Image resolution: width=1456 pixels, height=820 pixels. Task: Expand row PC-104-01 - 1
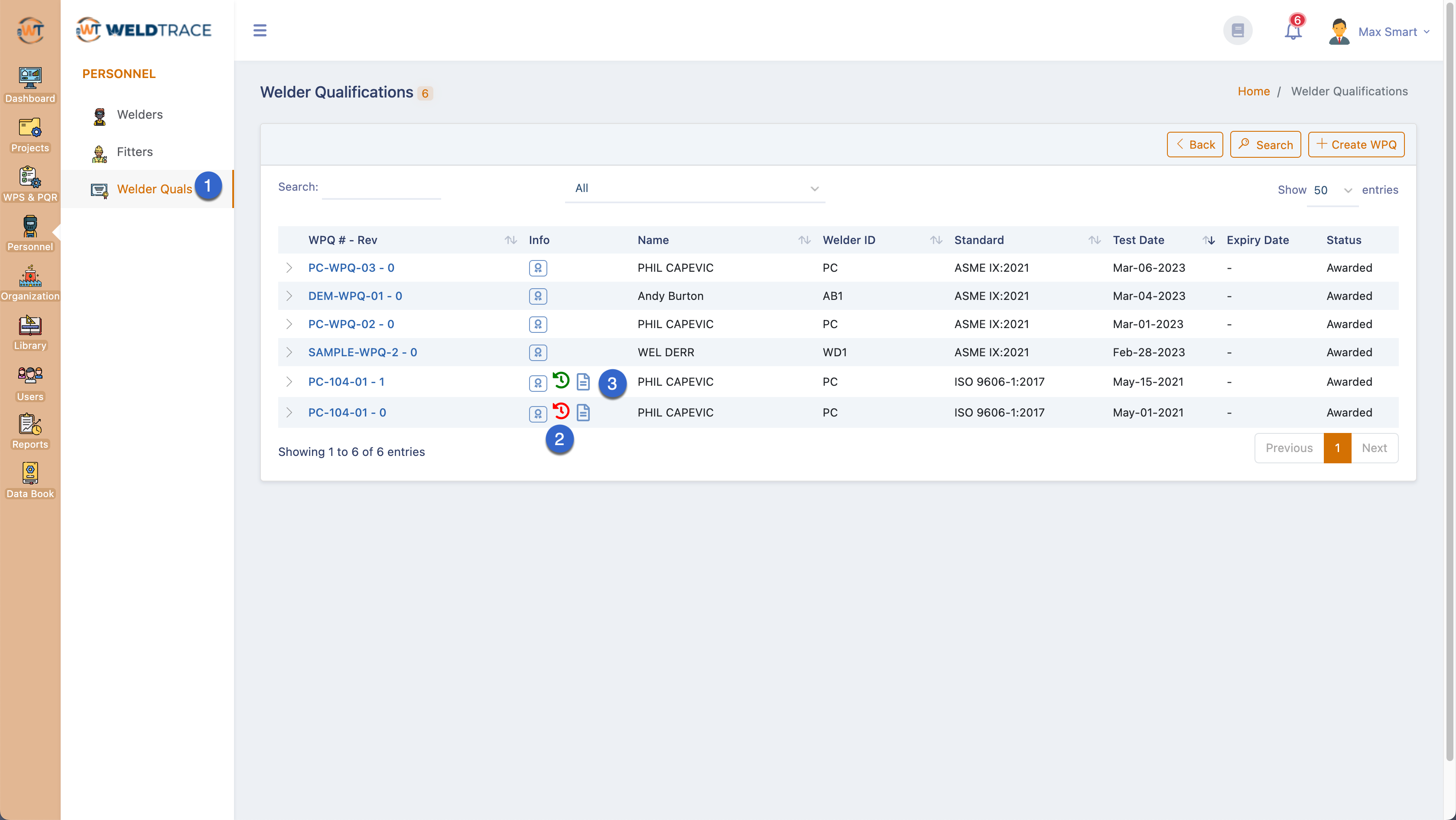289,382
